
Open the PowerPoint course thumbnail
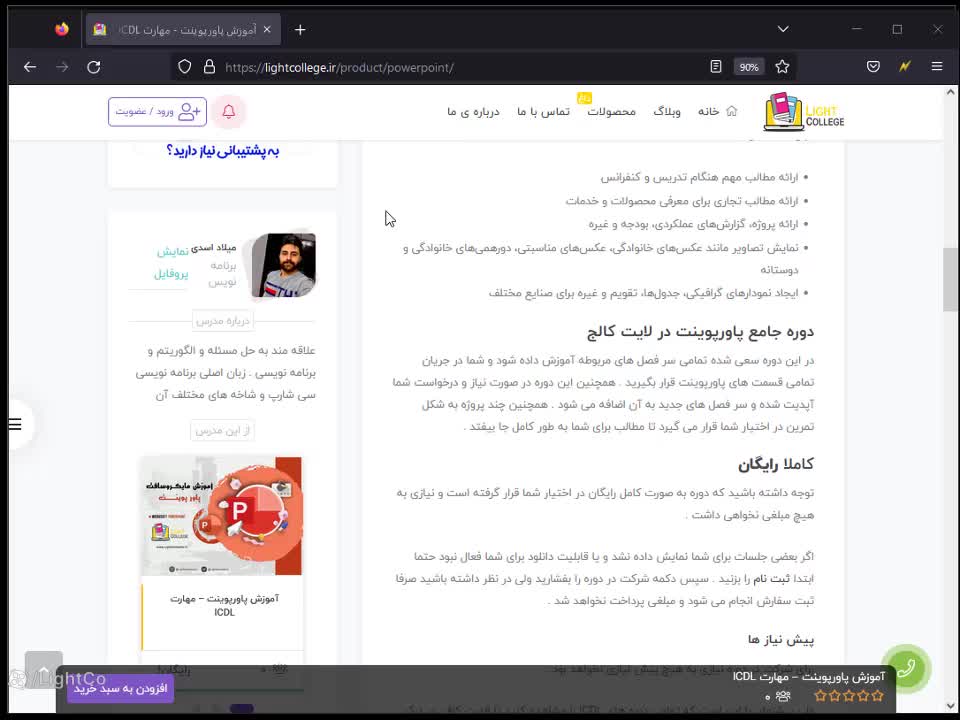point(221,515)
